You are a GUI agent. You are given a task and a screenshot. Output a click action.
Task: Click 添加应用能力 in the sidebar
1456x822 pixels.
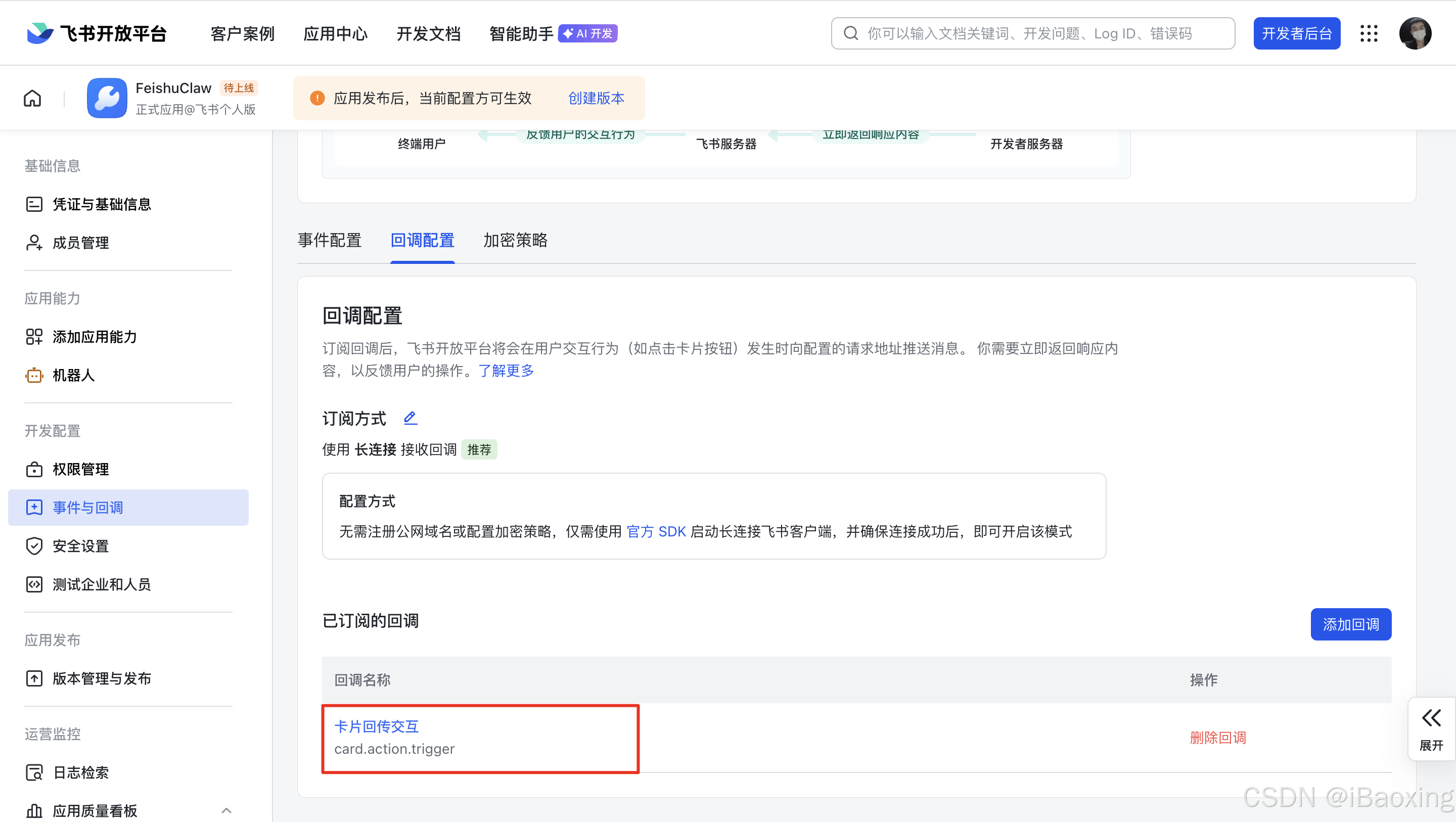94,336
